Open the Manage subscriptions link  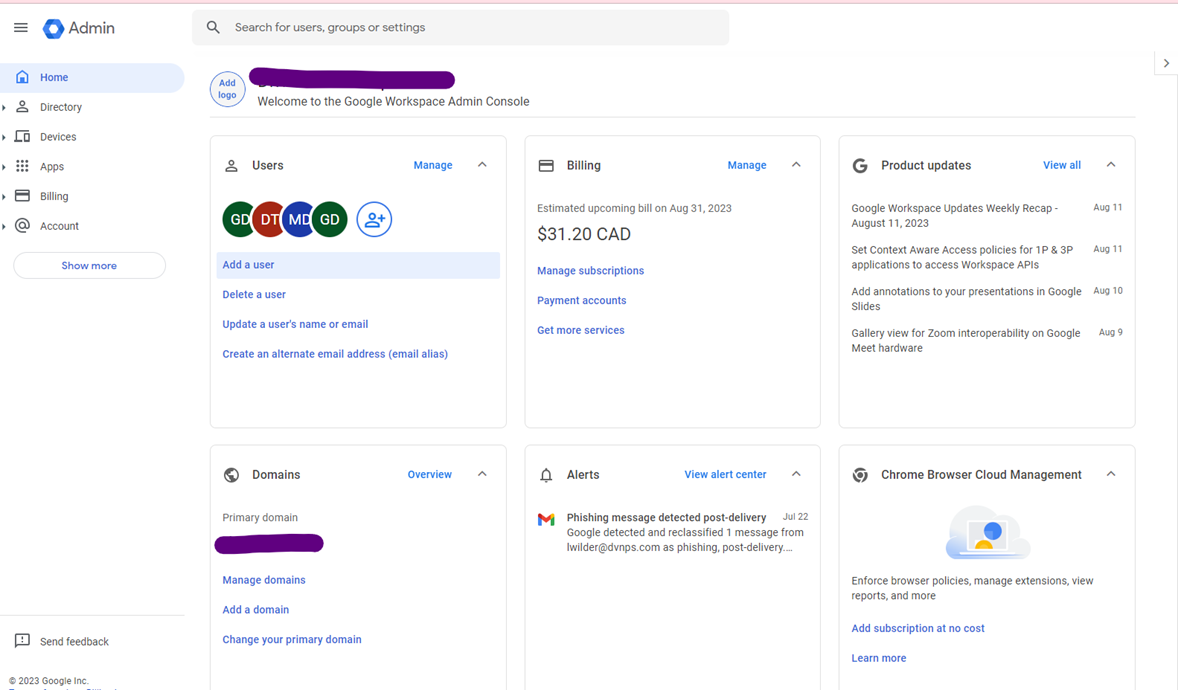[x=590, y=271]
